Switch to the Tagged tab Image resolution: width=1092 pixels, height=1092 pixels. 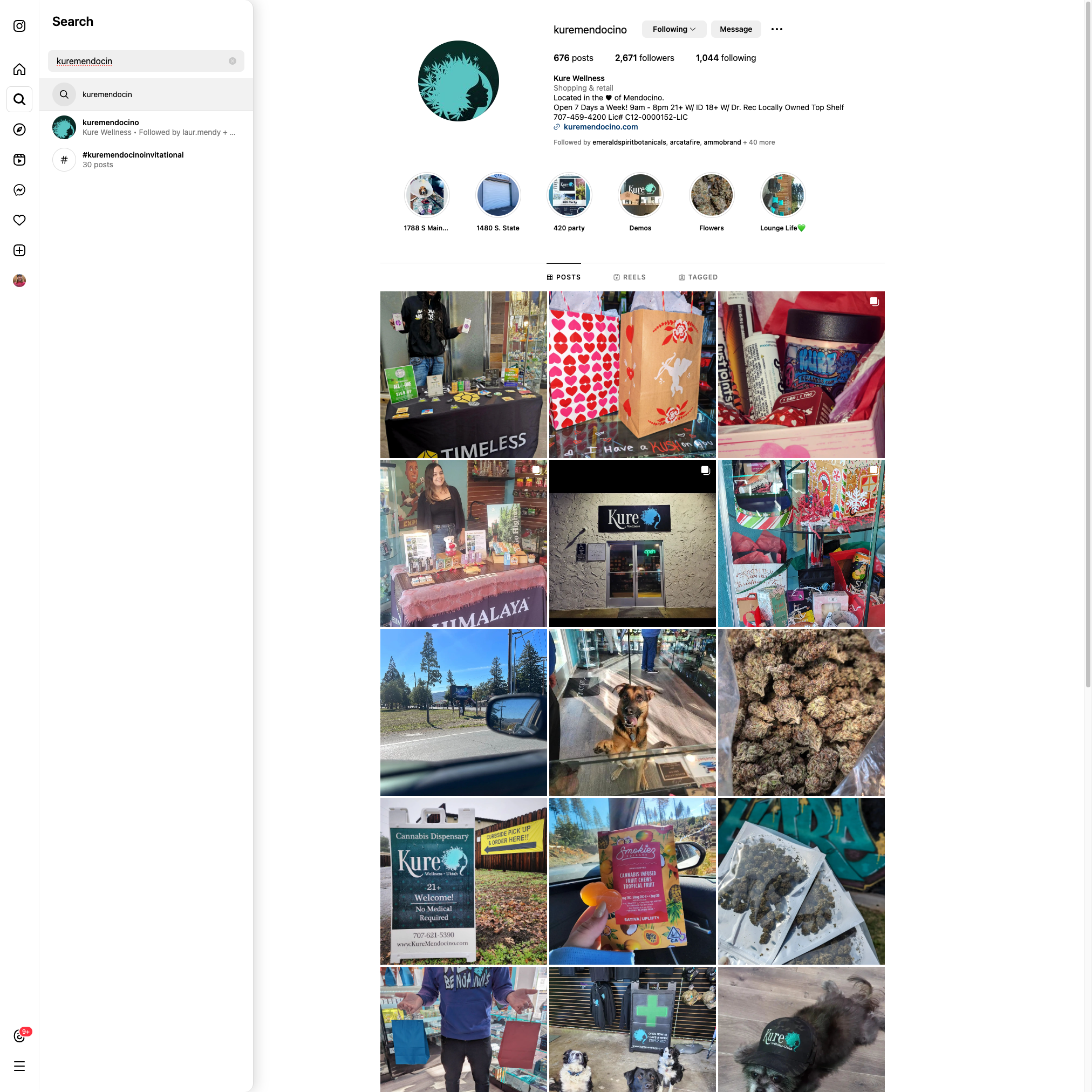(698, 277)
